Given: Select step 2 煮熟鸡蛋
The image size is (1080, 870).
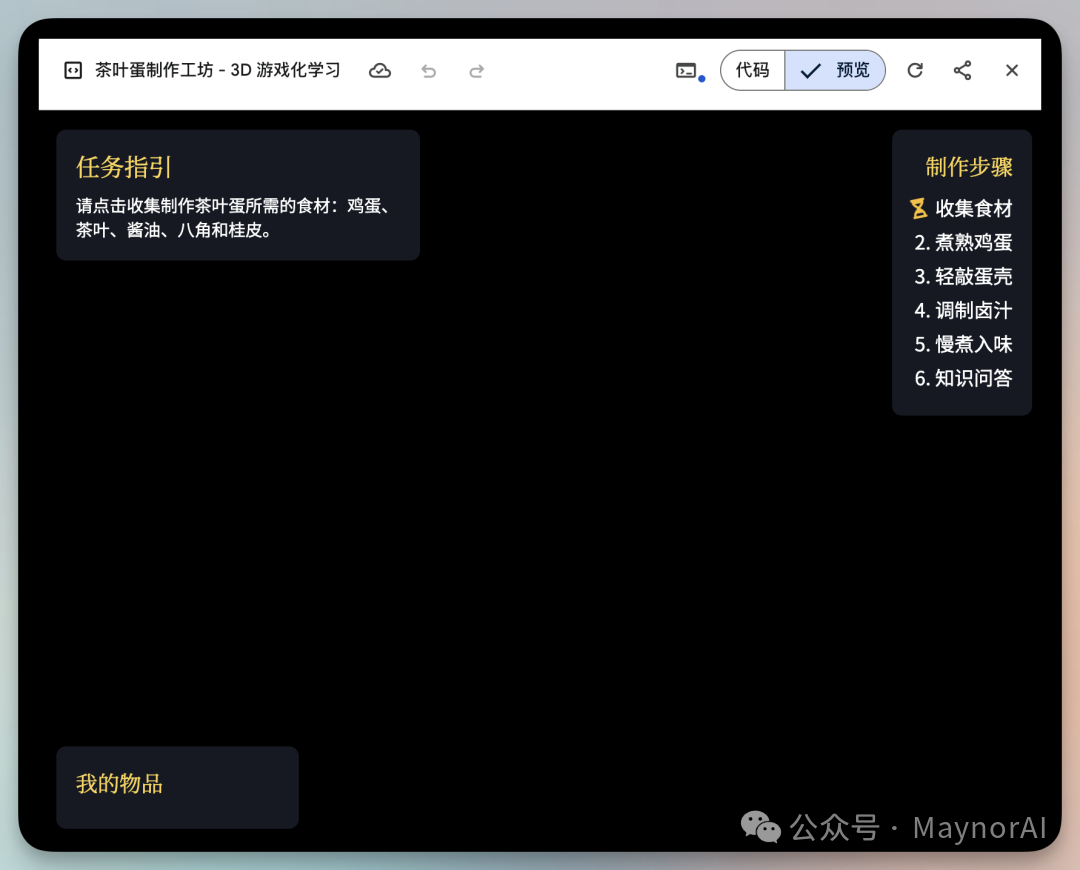Looking at the screenshot, I should pyautogui.click(x=965, y=242).
